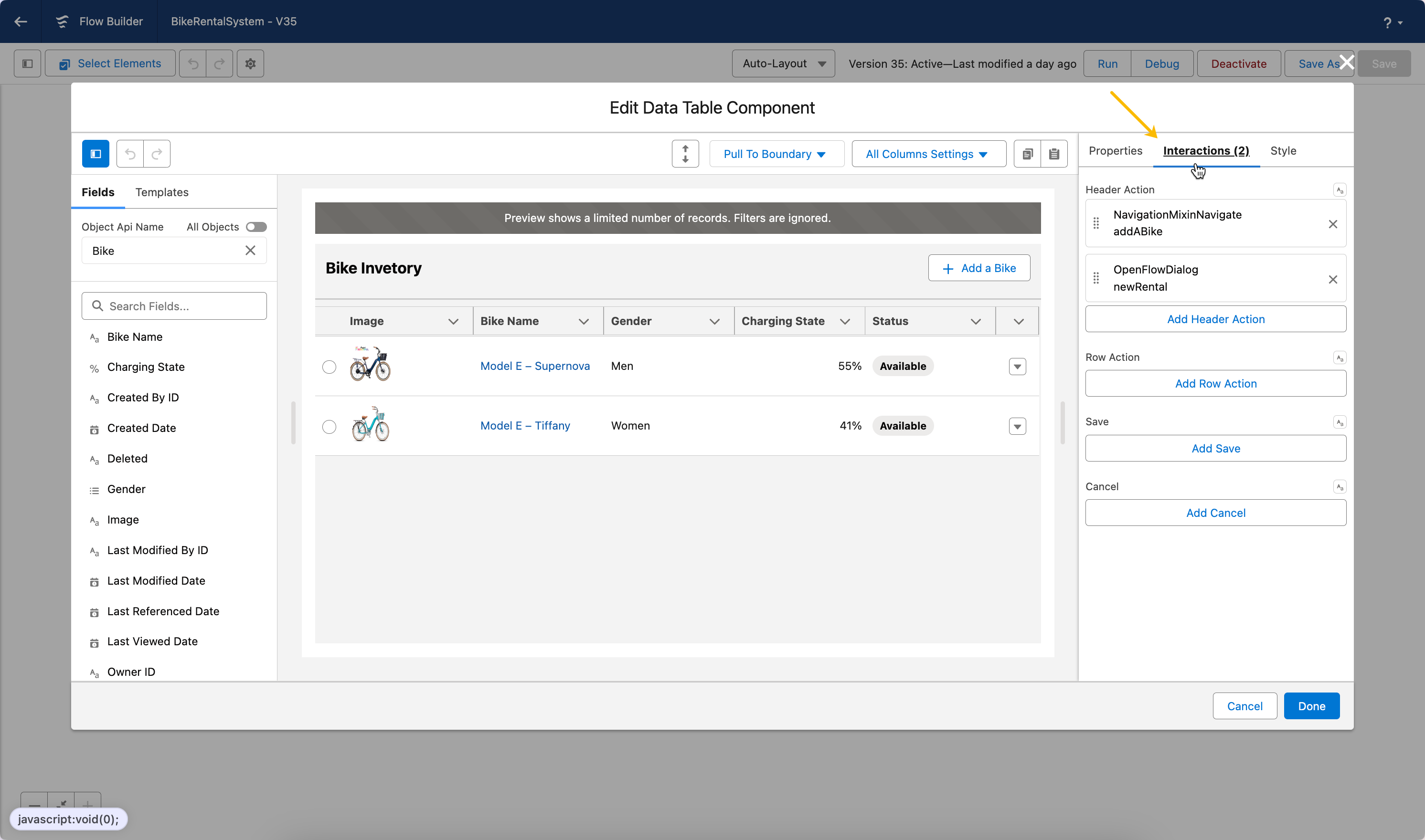Click the copy icon in the table toolbar
This screenshot has height=840, width=1425.
click(x=1027, y=154)
